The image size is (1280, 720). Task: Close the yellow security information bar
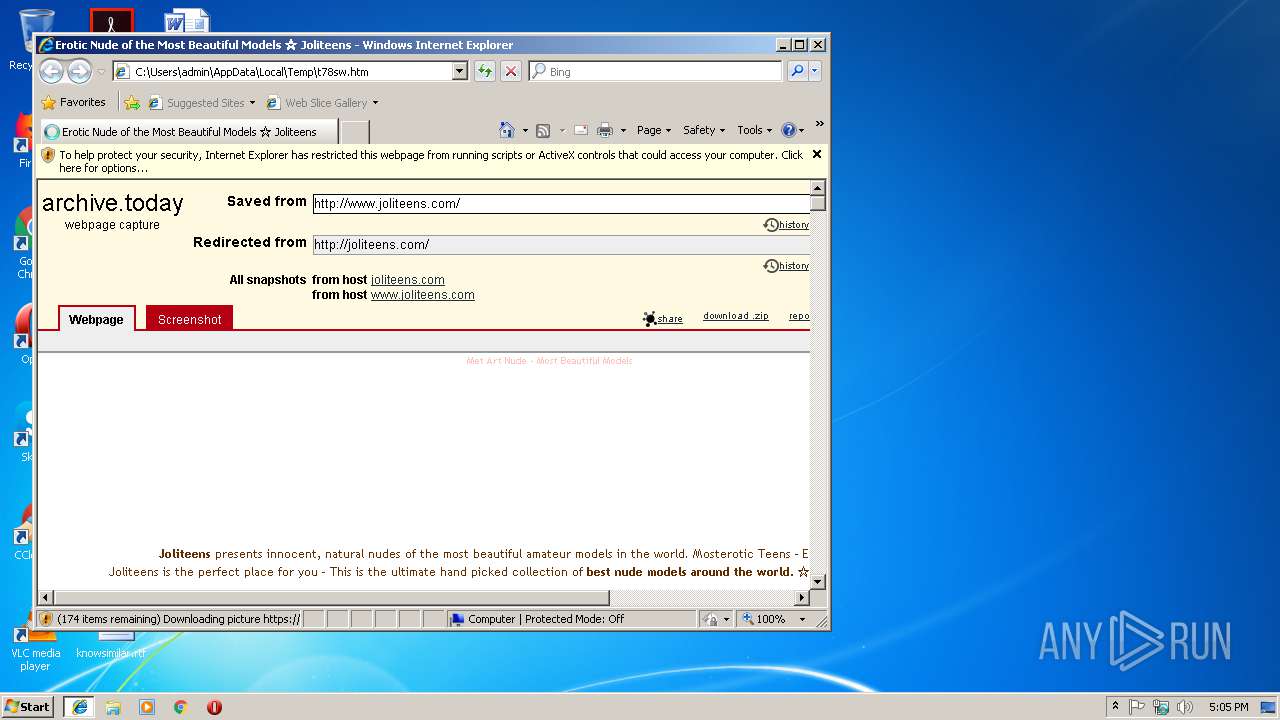pyautogui.click(x=817, y=154)
